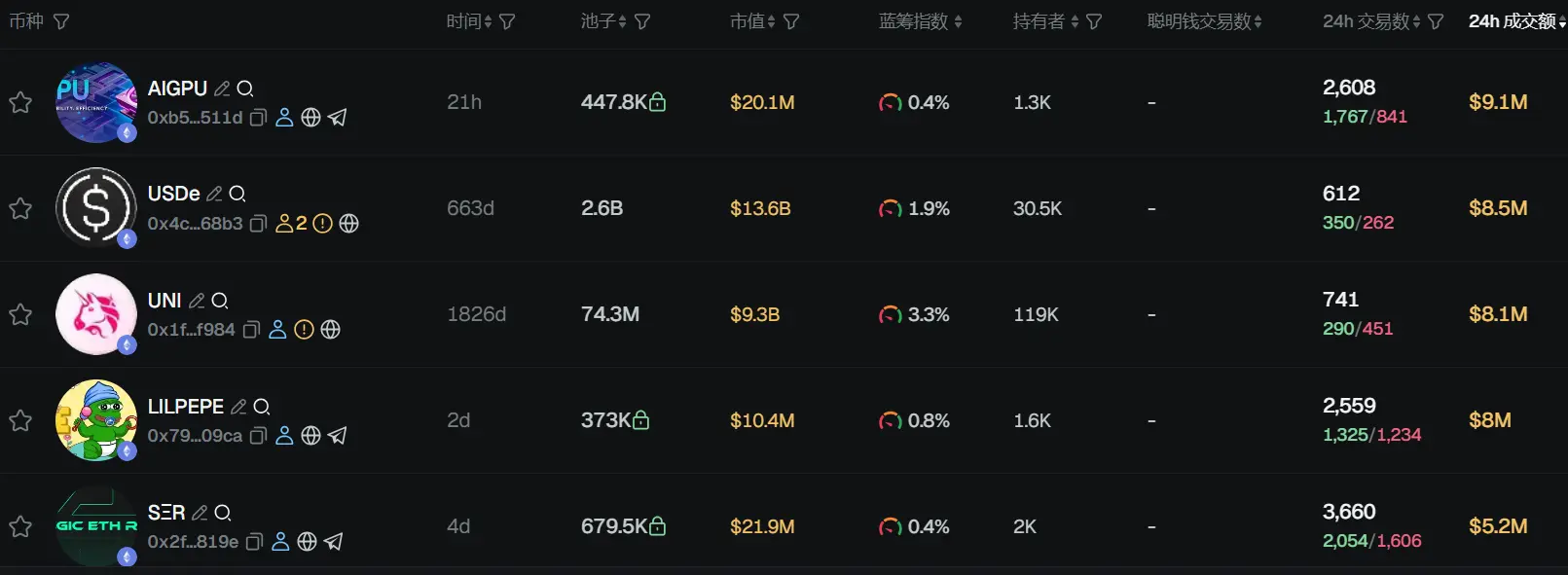The image size is (1568, 575).
Task: Click the UNI unicorn logo thumbnail
Action: pyautogui.click(x=95, y=314)
